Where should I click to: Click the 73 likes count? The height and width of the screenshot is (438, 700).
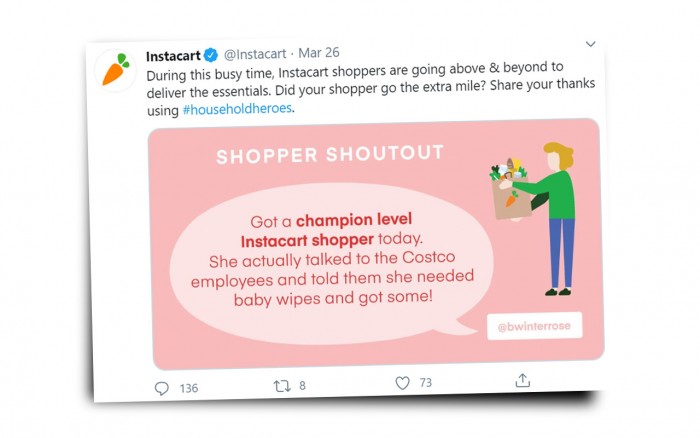coord(426,382)
